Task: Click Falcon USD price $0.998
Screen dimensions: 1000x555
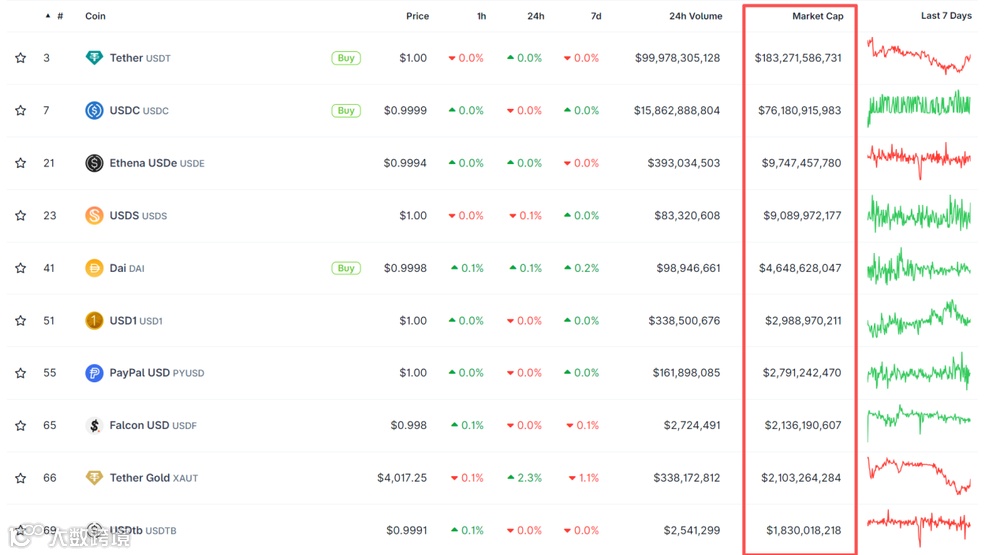Action: tap(409, 426)
